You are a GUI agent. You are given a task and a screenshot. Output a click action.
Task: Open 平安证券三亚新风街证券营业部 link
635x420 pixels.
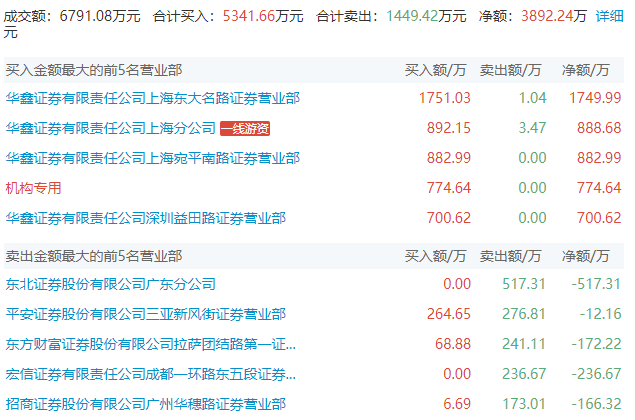coord(146,314)
